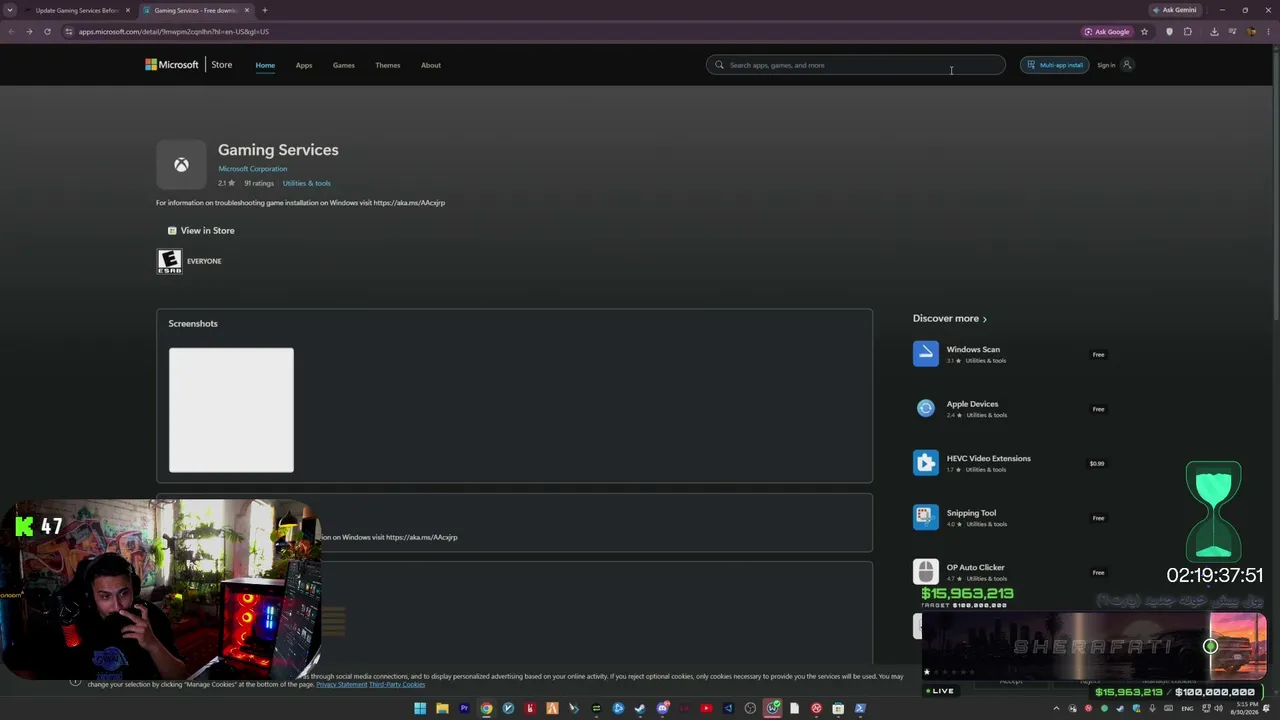
Task: Go forward in browser history
Action: click(29, 32)
